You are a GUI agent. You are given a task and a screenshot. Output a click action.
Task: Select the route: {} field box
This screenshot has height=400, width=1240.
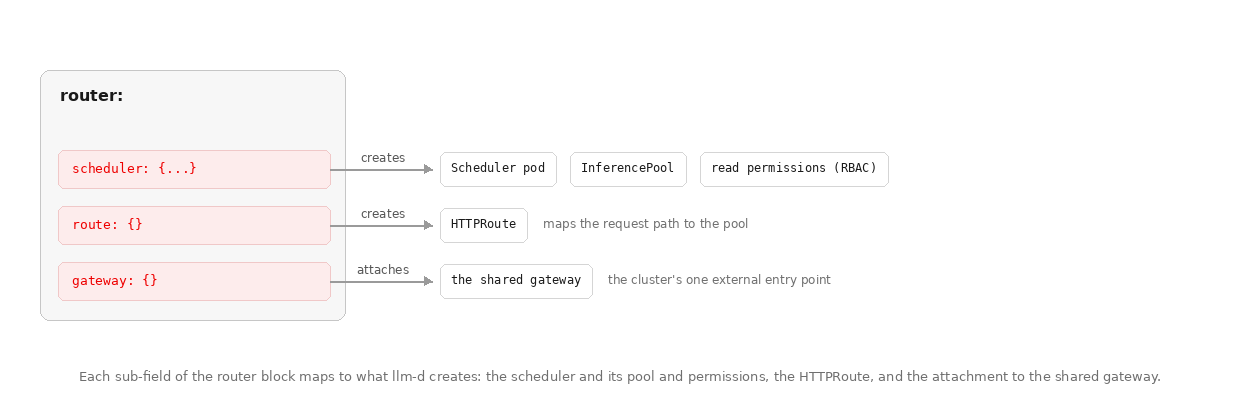pyautogui.click(x=194, y=225)
